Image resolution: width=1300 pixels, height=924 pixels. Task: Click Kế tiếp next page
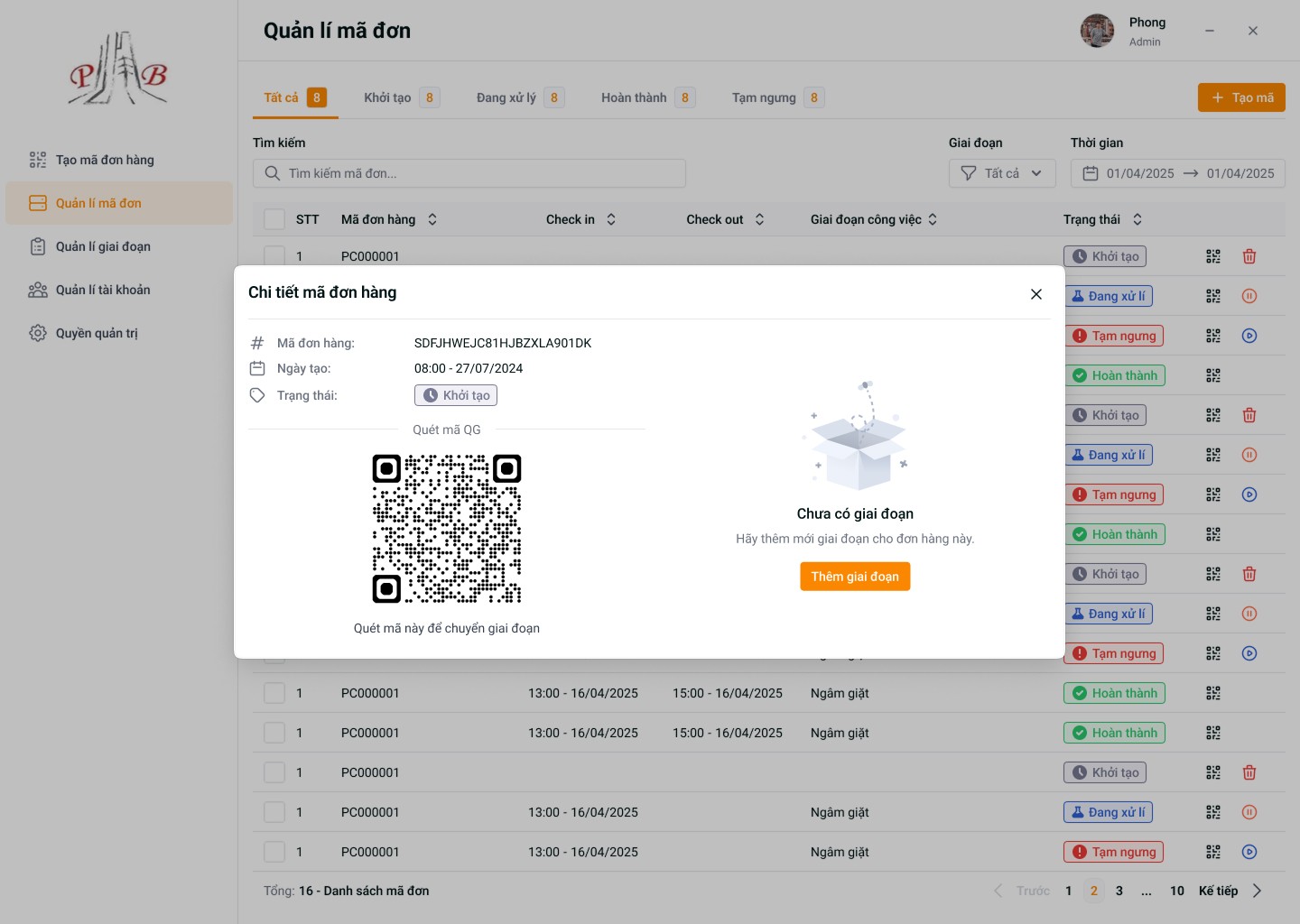point(1230,891)
